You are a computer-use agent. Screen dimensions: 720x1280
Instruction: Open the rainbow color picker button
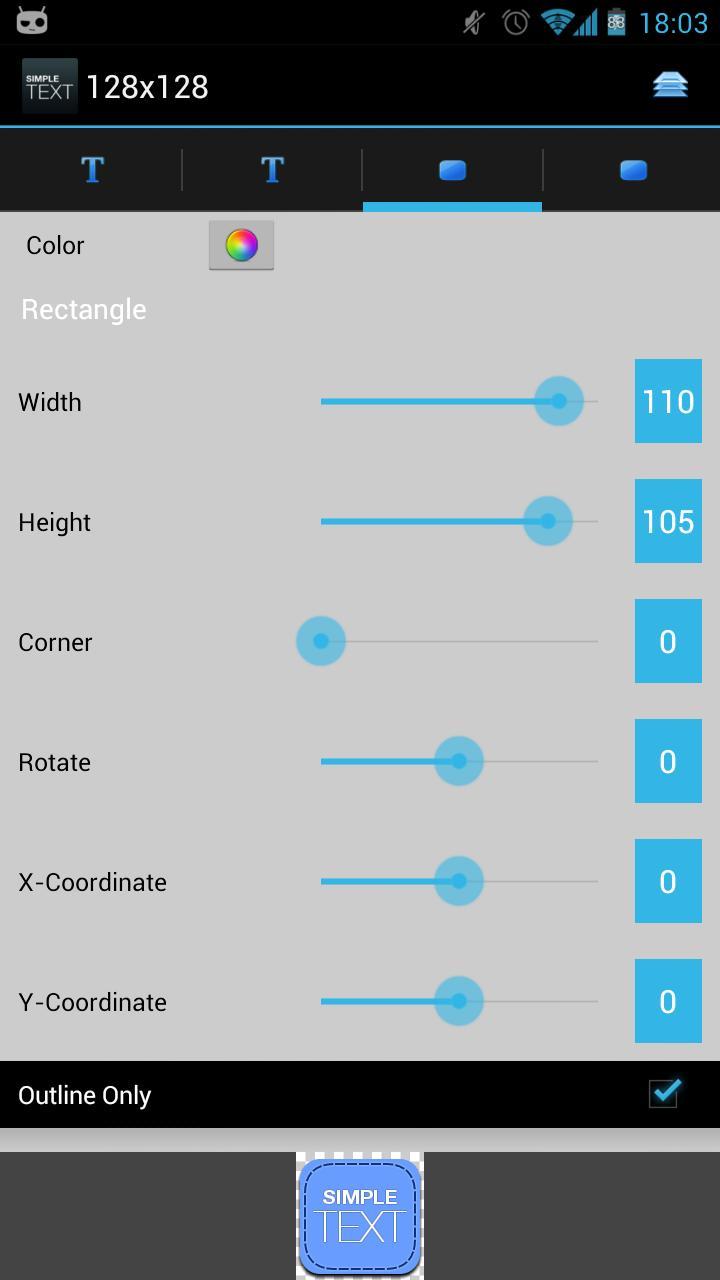pos(241,245)
